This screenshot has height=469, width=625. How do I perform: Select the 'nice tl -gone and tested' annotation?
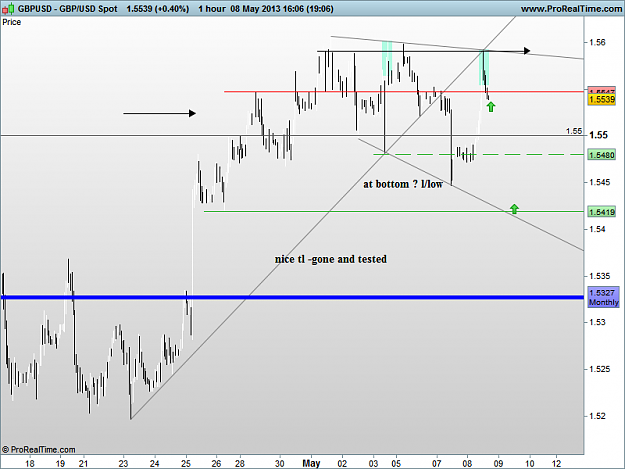click(x=331, y=259)
